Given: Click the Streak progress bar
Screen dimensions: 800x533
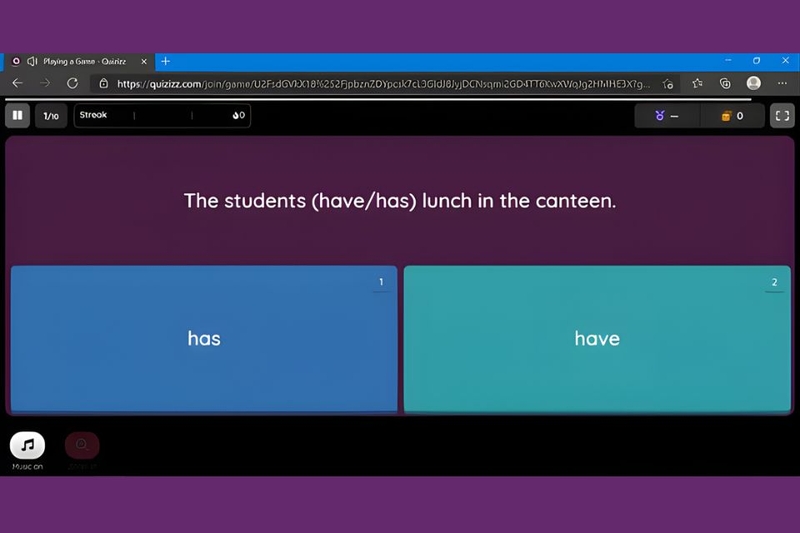Looking at the screenshot, I should tap(162, 116).
